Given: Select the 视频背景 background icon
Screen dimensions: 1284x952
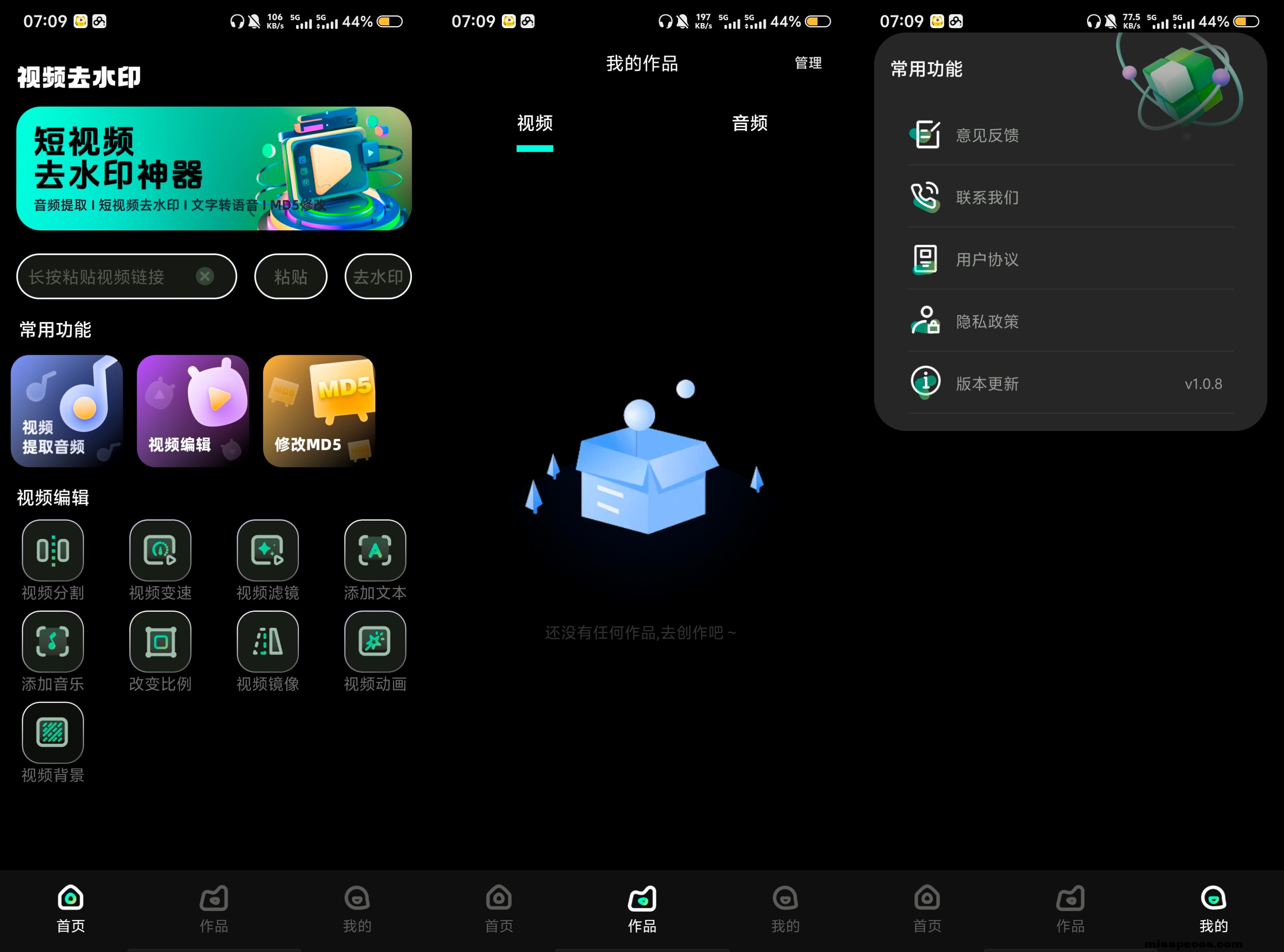Looking at the screenshot, I should pos(52,732).
